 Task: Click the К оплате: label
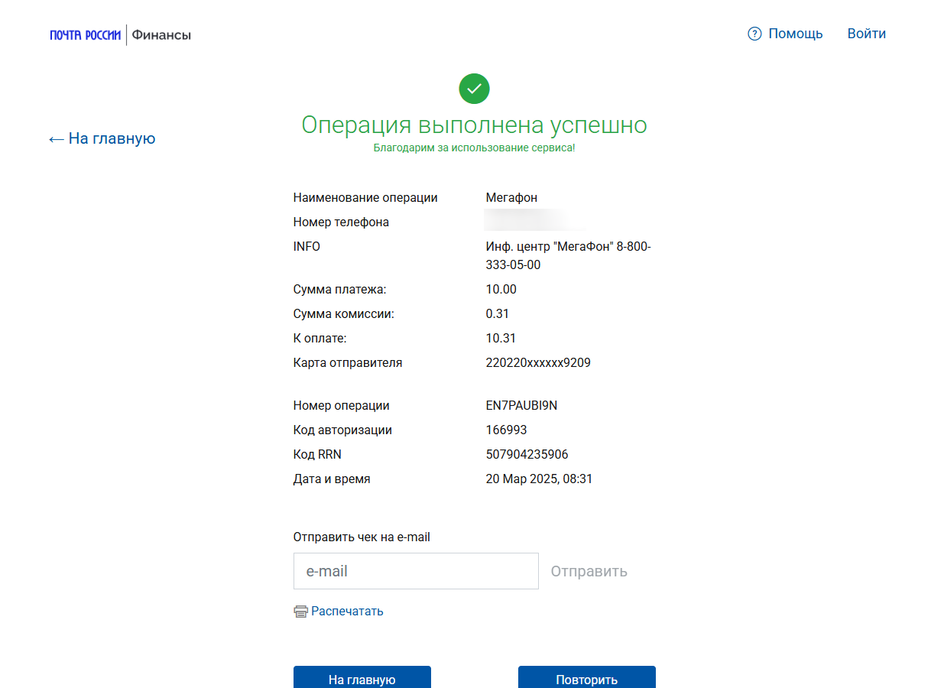tap(320, 338)
